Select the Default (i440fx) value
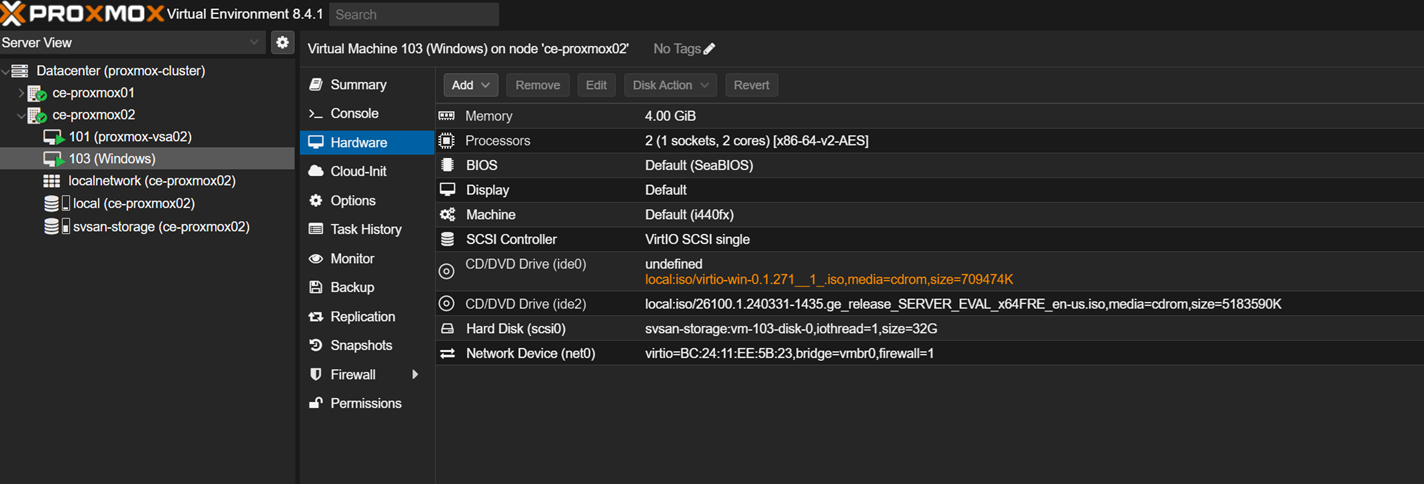 coord(690,215)
